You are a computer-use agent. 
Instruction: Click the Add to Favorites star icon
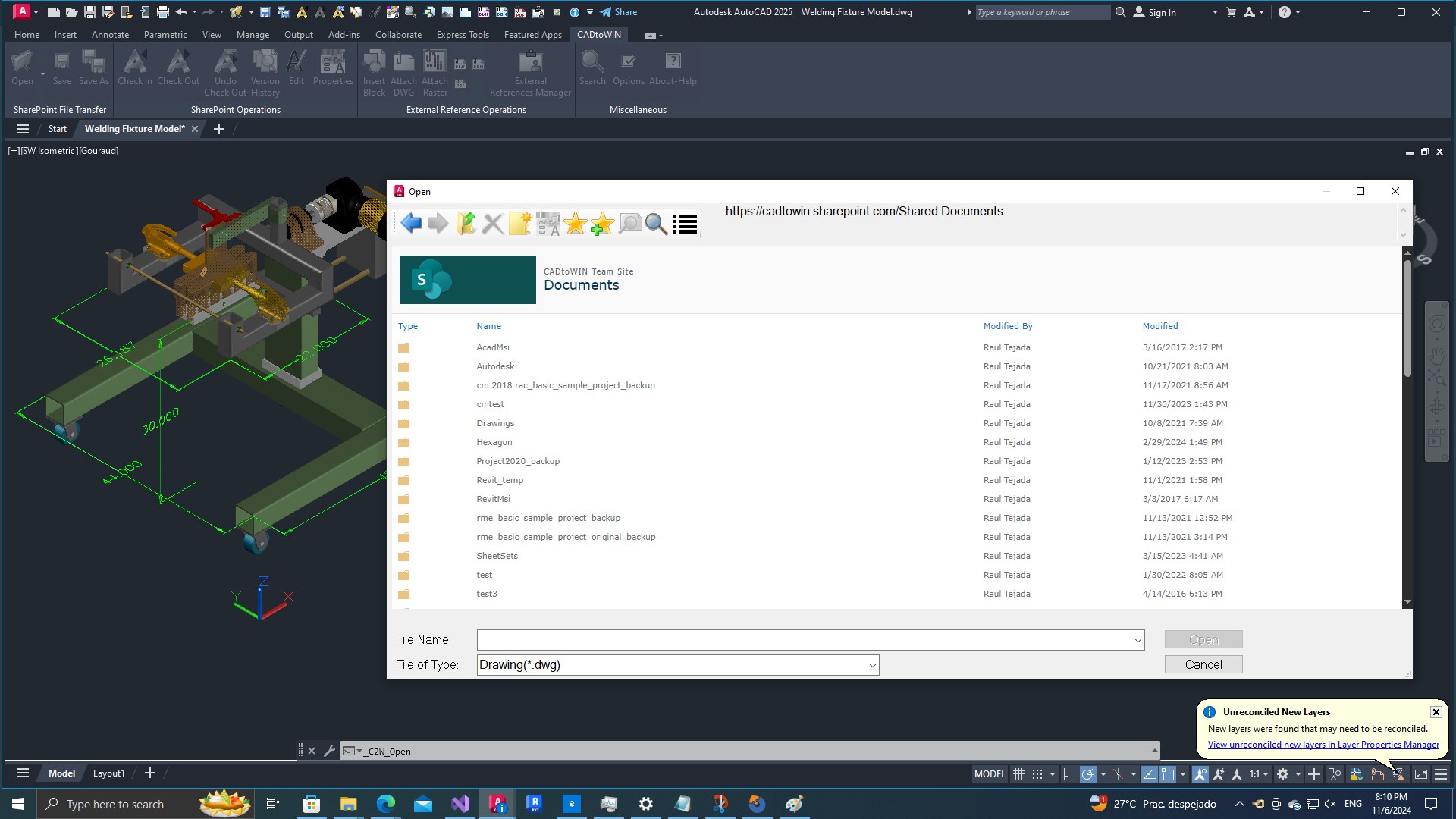pos(602,224)
